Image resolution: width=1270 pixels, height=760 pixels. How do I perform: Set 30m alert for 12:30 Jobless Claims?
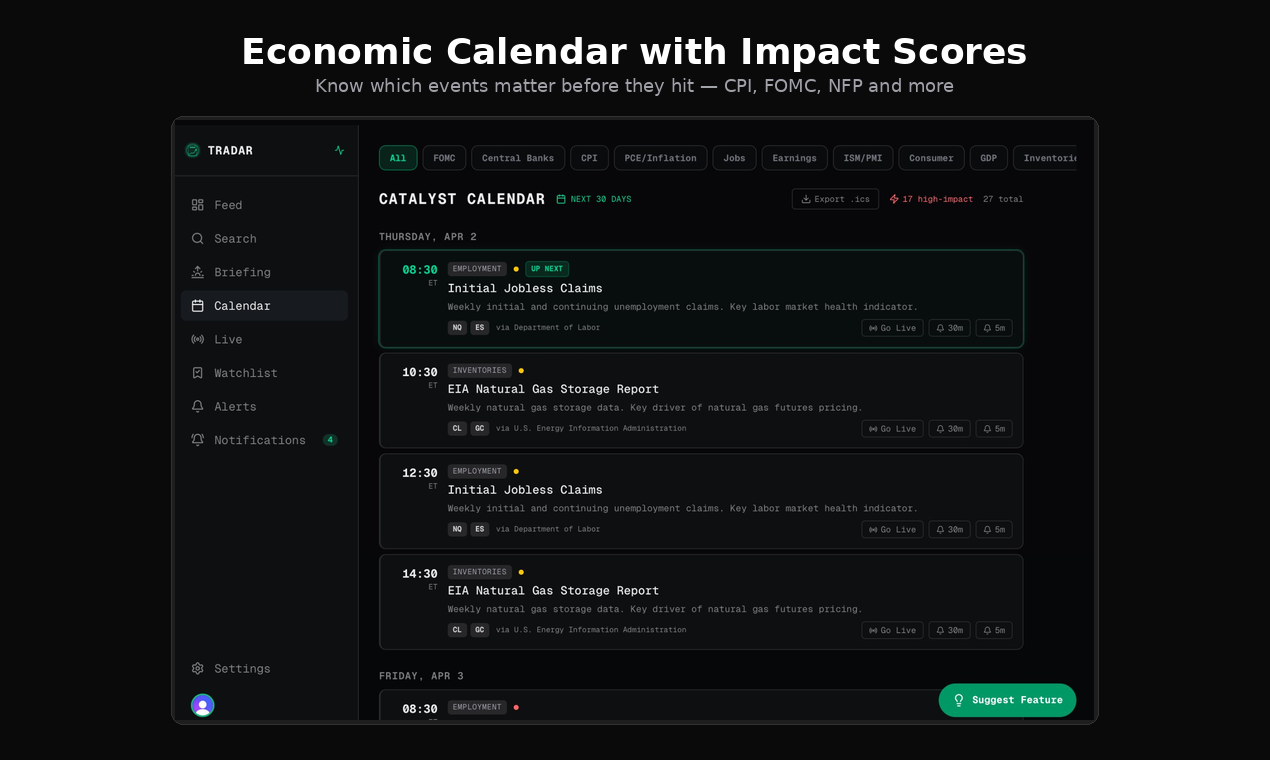pyautogui.click(x=949, y=529)
